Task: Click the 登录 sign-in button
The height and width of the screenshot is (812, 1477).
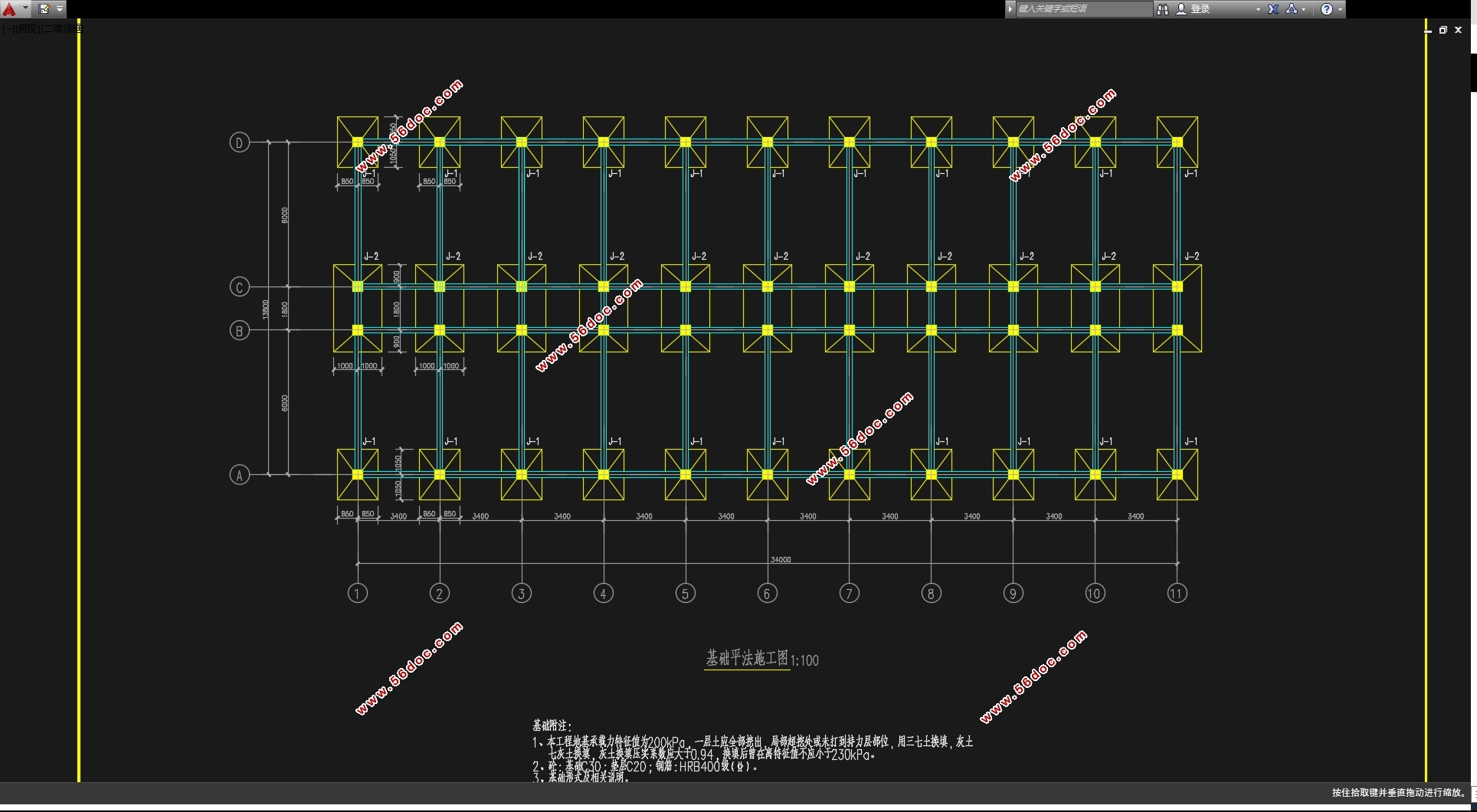Action: (1200, 9)
